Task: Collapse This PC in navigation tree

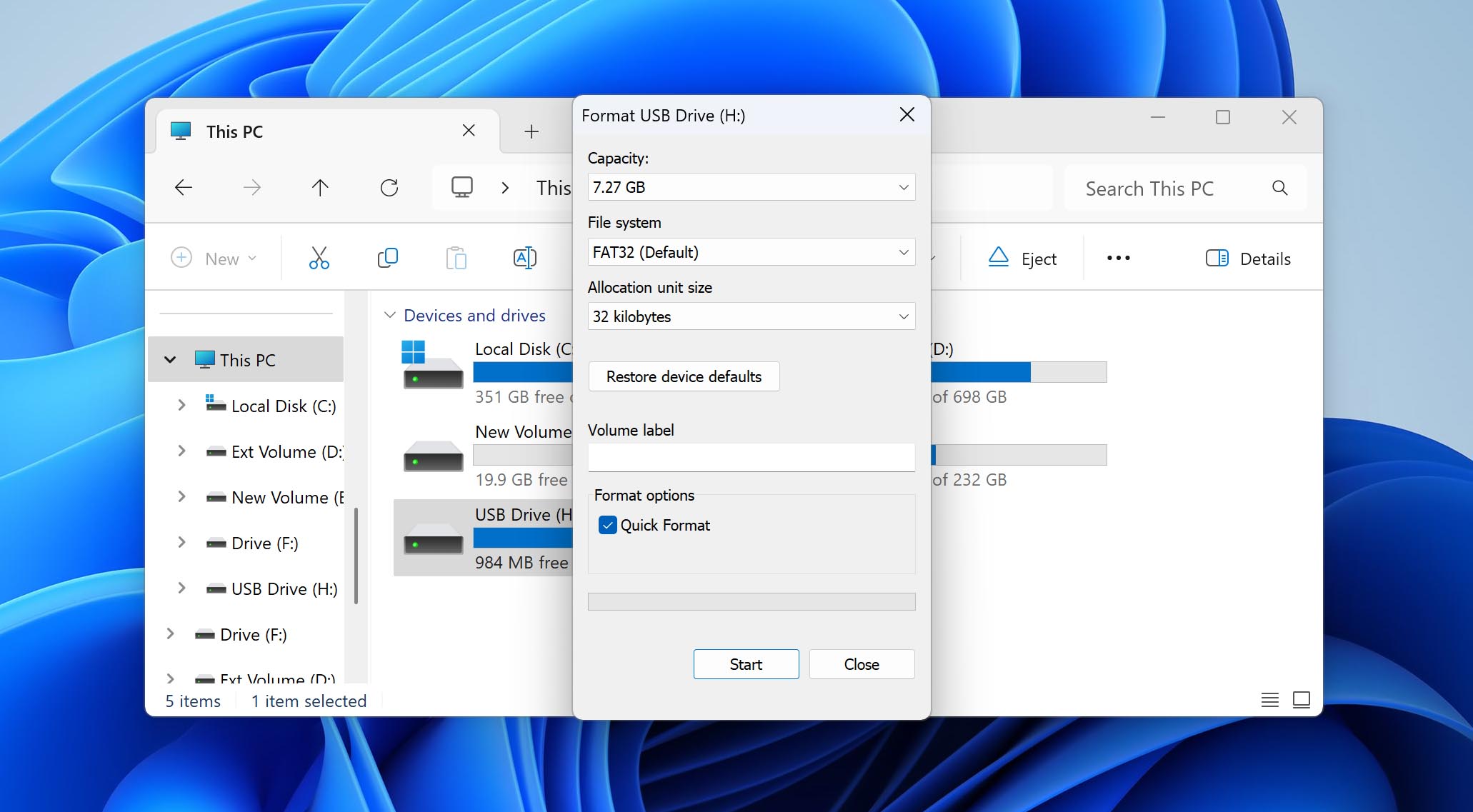Action: coord(170,360)
